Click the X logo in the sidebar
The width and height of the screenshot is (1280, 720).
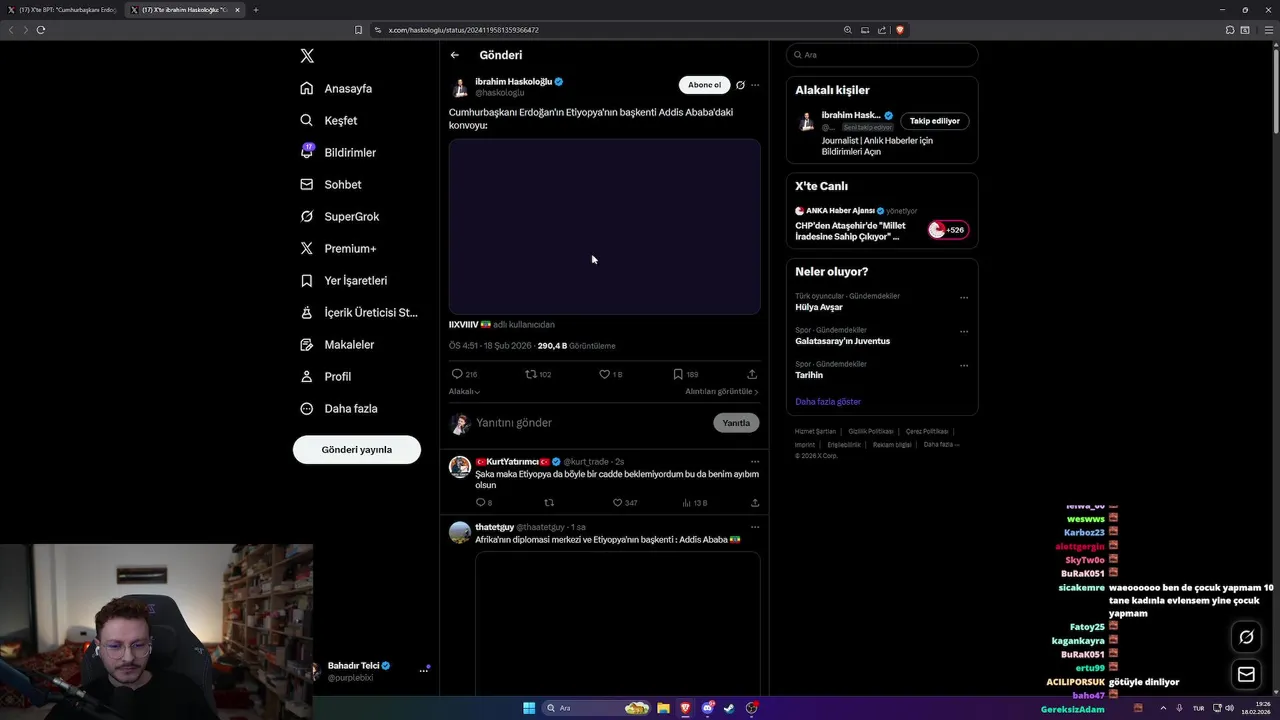click(307, 56)
